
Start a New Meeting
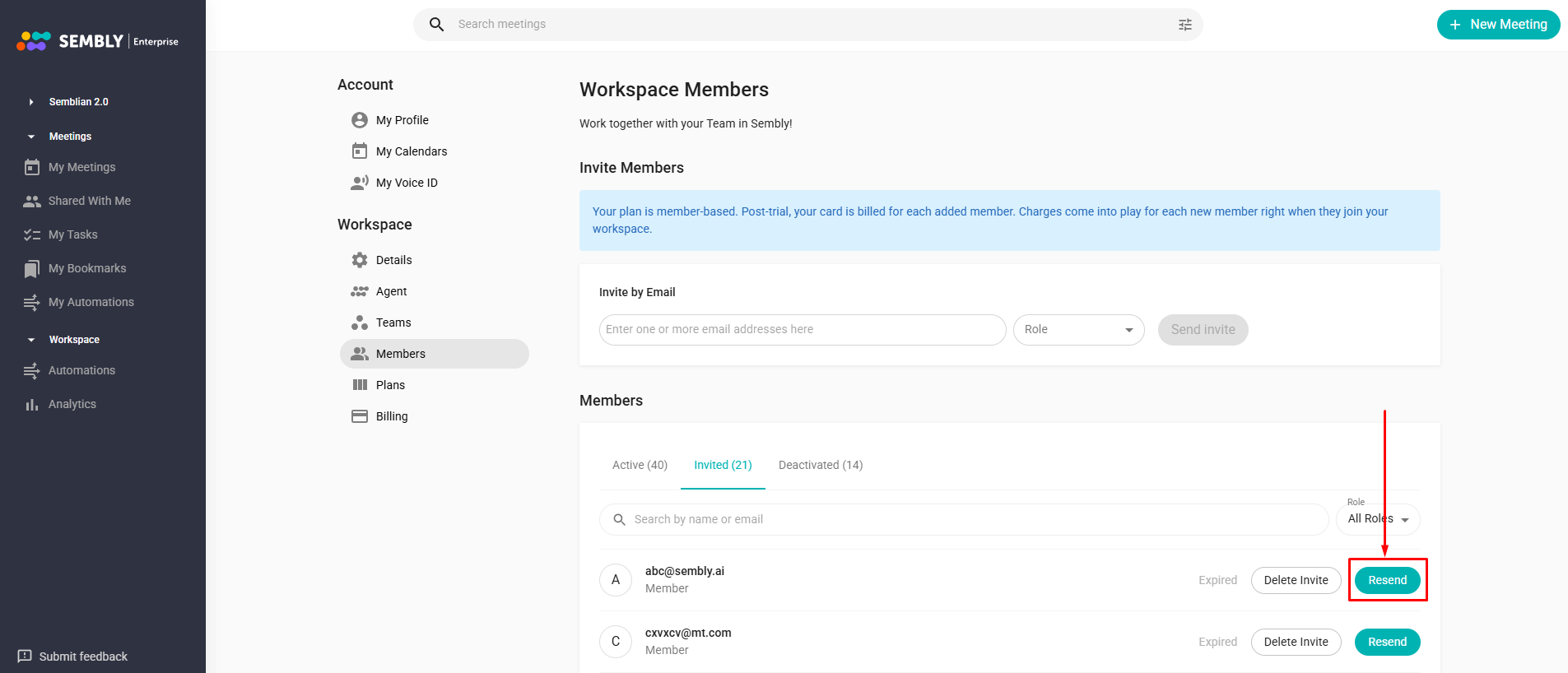(1498, 25)
